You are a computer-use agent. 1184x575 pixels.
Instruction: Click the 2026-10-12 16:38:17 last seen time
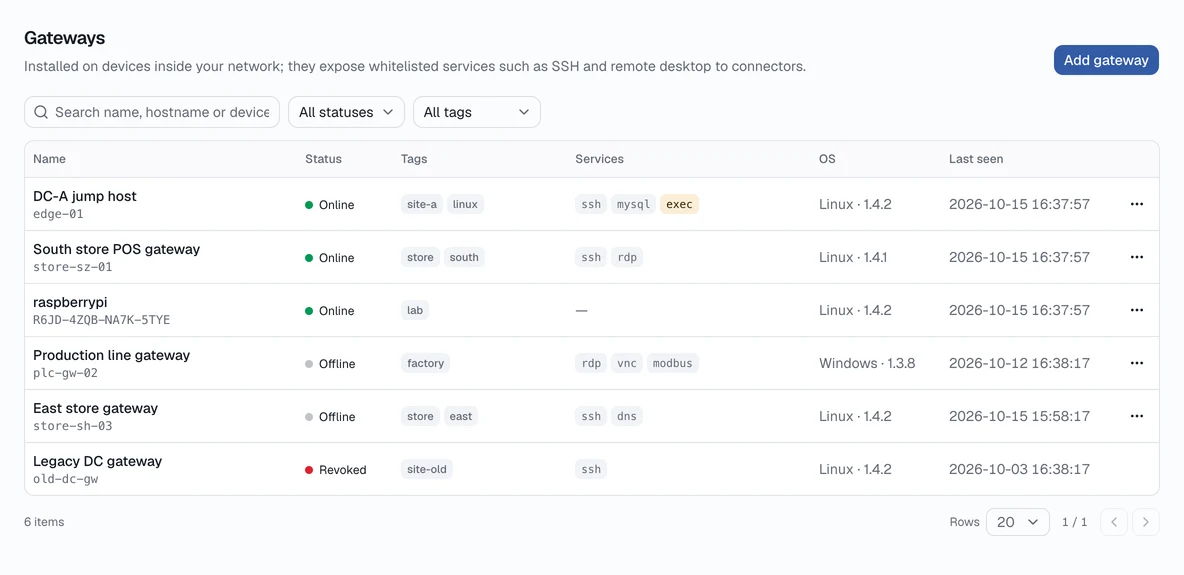[1019, 363]
